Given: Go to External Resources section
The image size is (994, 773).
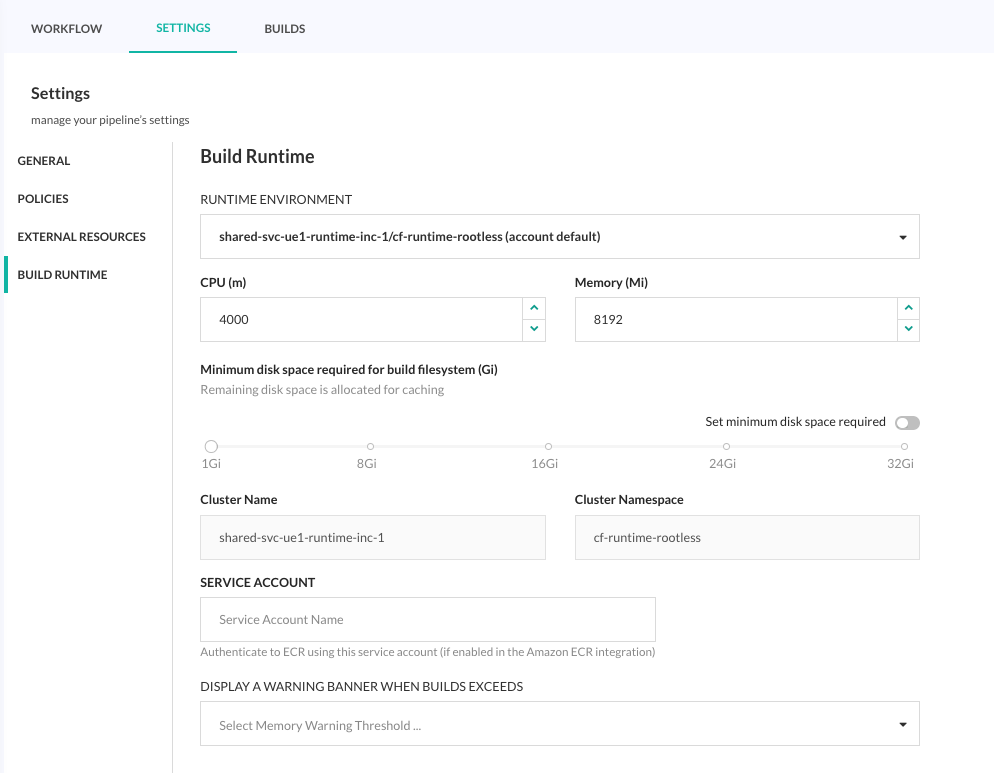Looking at the screenshot, I should pyautogui.click(x=82, y=237).
